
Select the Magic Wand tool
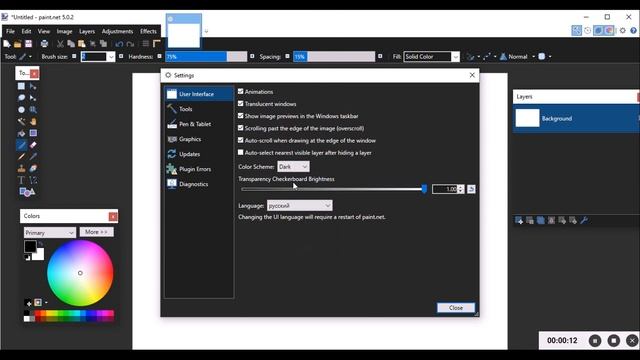(x=21, y=122)
